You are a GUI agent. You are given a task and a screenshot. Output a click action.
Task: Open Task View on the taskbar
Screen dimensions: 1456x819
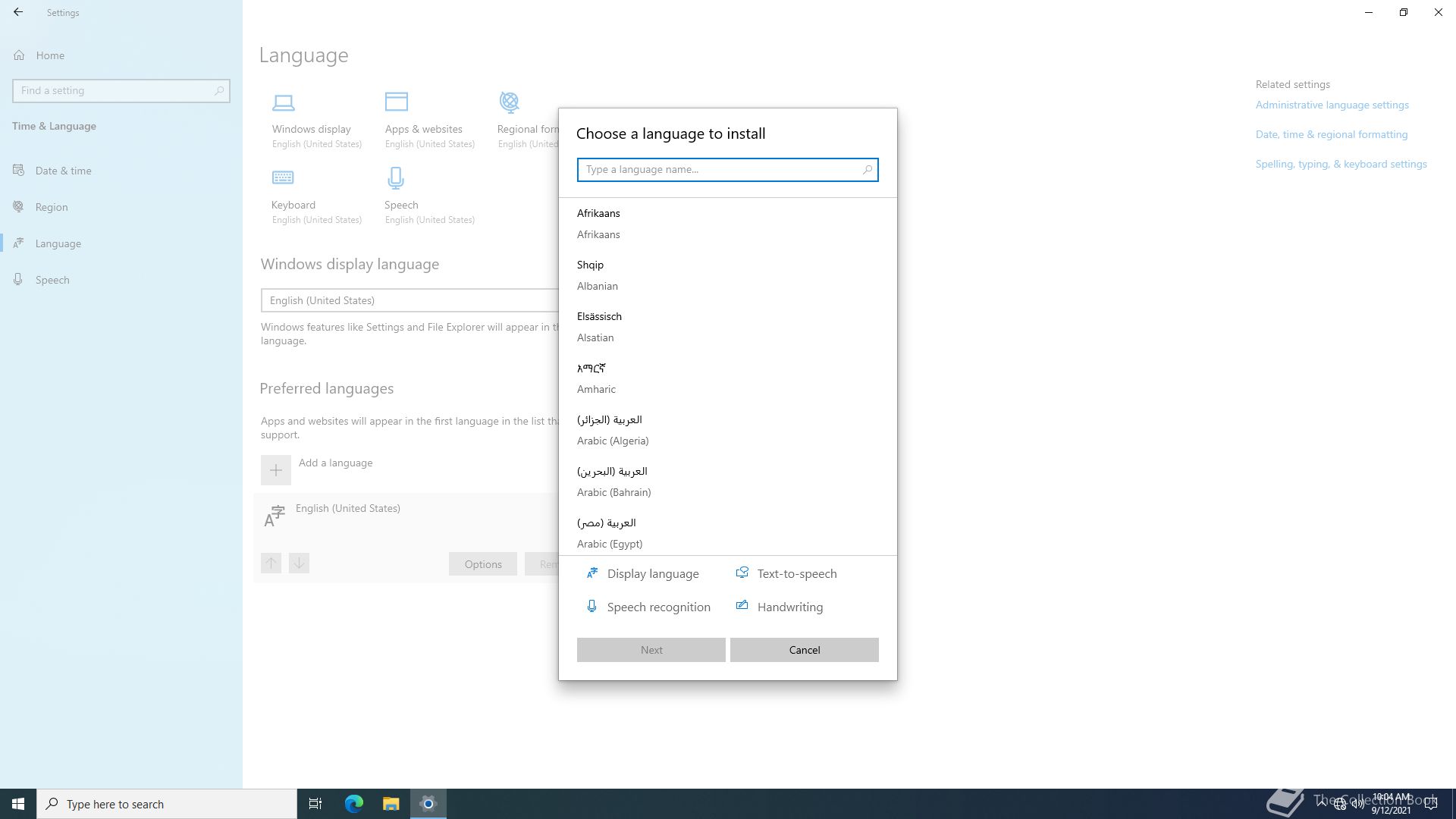pyautogui.click(x=315, y=804)
